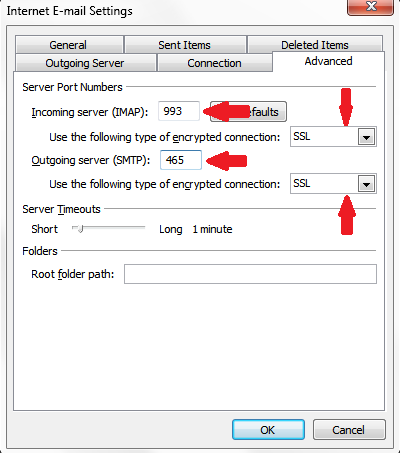
Task: Open outgoing server SSL combo box
Action: tap(333, 184)
